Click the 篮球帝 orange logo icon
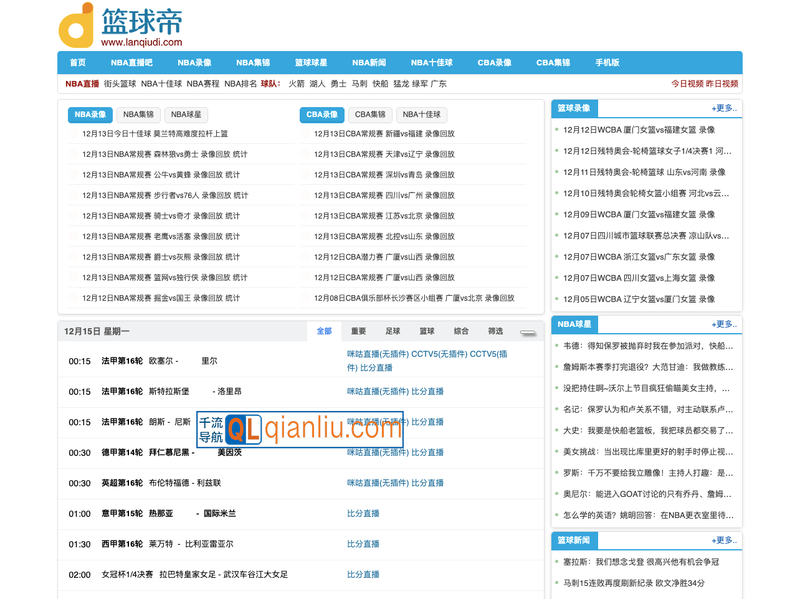Viewport: 800px width, 599px height. click(x=77, y=25)
